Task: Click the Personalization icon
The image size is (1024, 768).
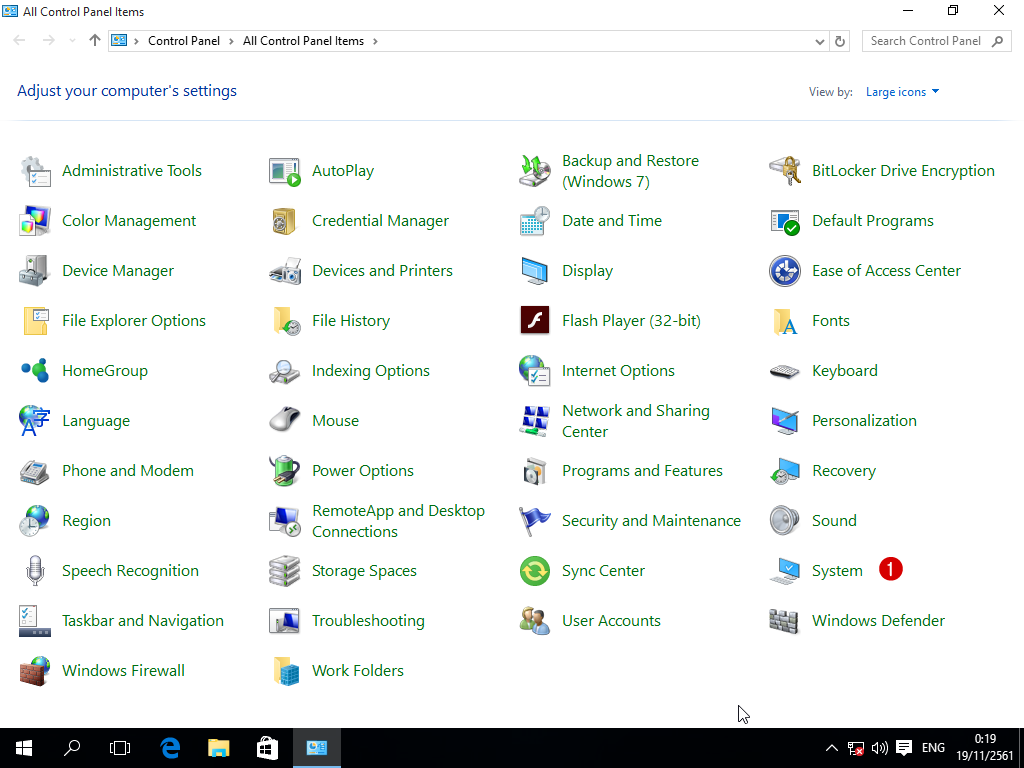Action: click(x=785, y=421)
